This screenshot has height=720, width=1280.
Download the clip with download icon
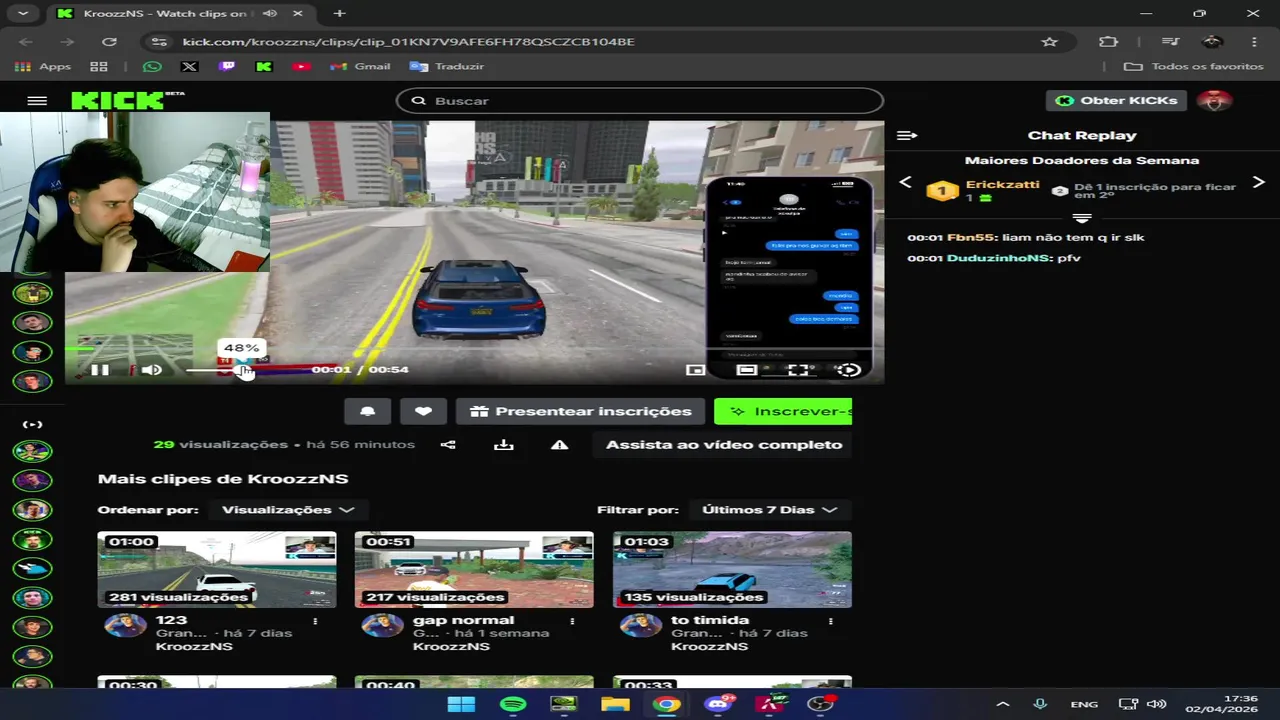tap(504, 445)
